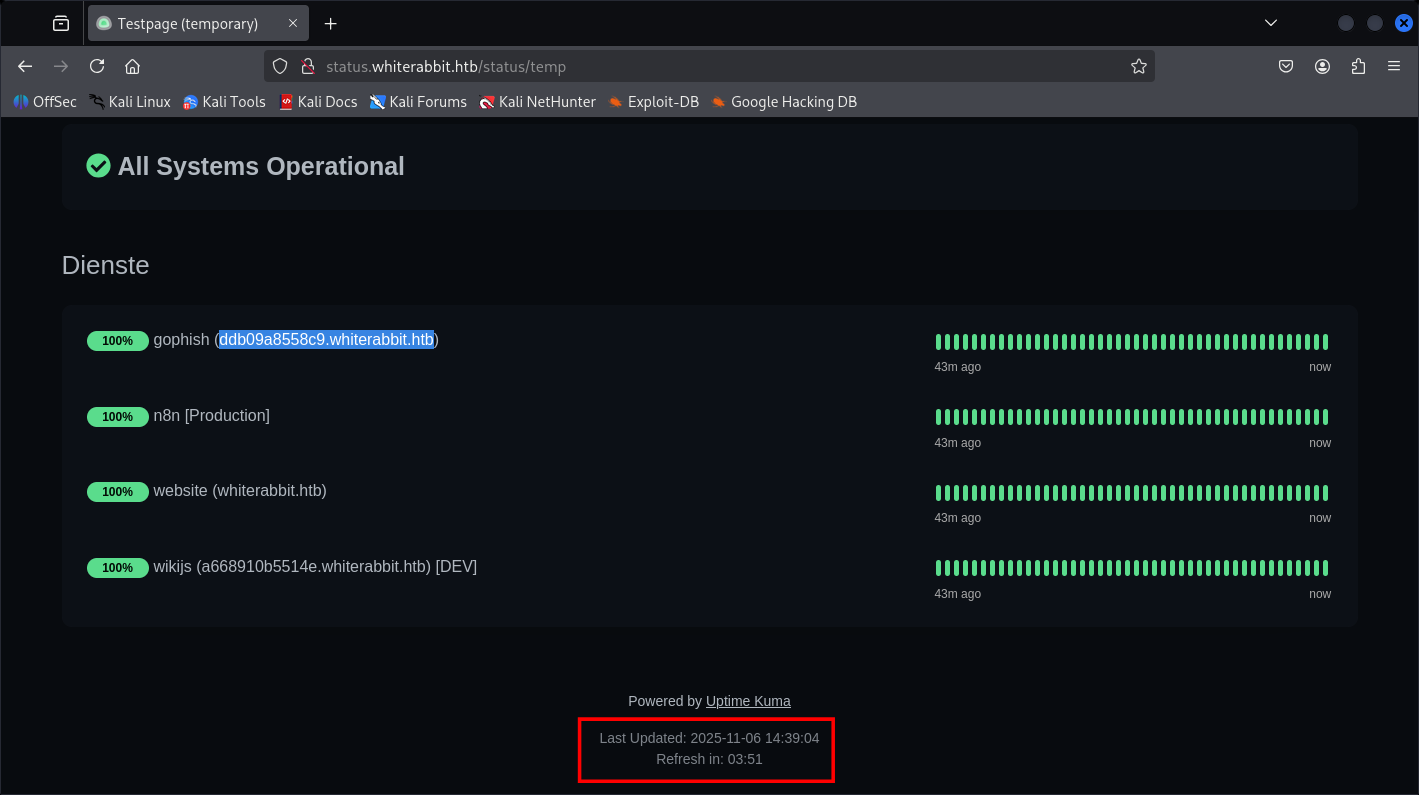Expand the list all tabs dropdown
The width and height of the screenshot is (1419, 795).
[x=1270, y=23]
